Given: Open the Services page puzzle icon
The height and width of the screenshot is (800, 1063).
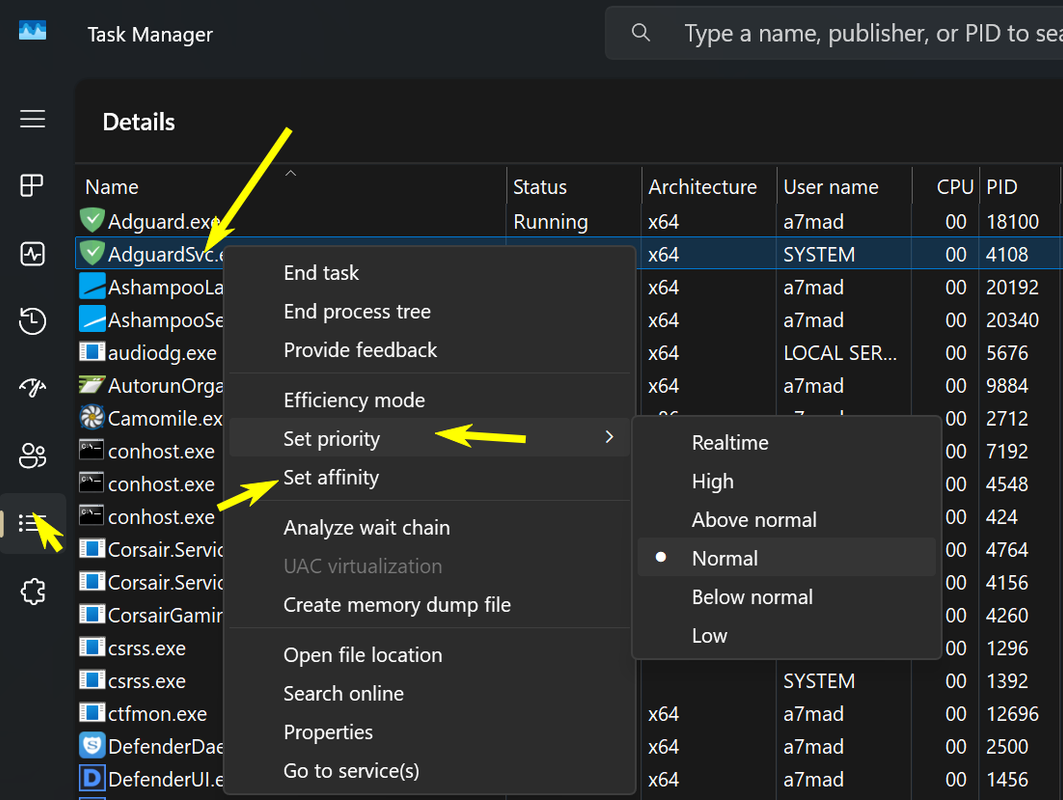Looking at the screenshot, I should pos(33,591).
